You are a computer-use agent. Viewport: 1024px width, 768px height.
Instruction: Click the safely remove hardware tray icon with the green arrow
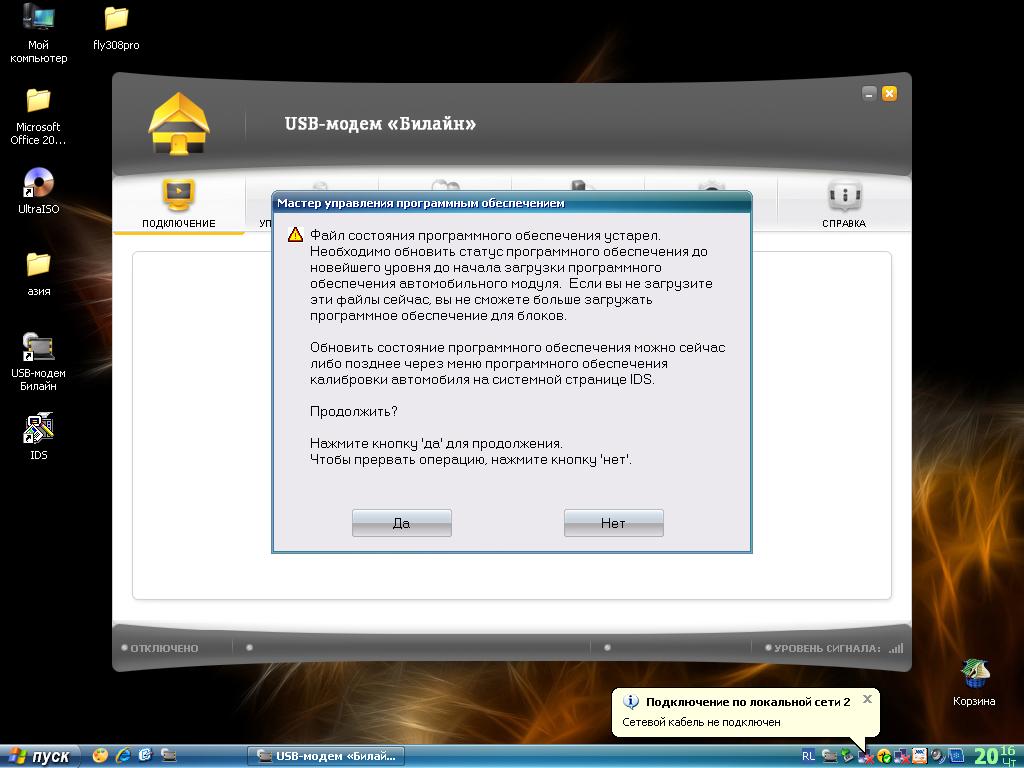(x=848, y=756)
